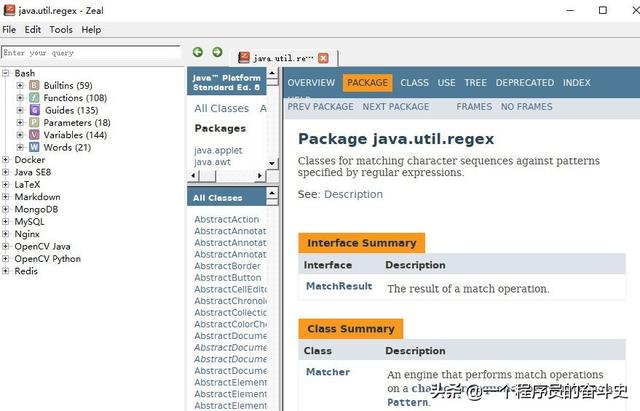Go forward with the green right arrow
Viewport: 640px width, 411px height.
[217, 52]
